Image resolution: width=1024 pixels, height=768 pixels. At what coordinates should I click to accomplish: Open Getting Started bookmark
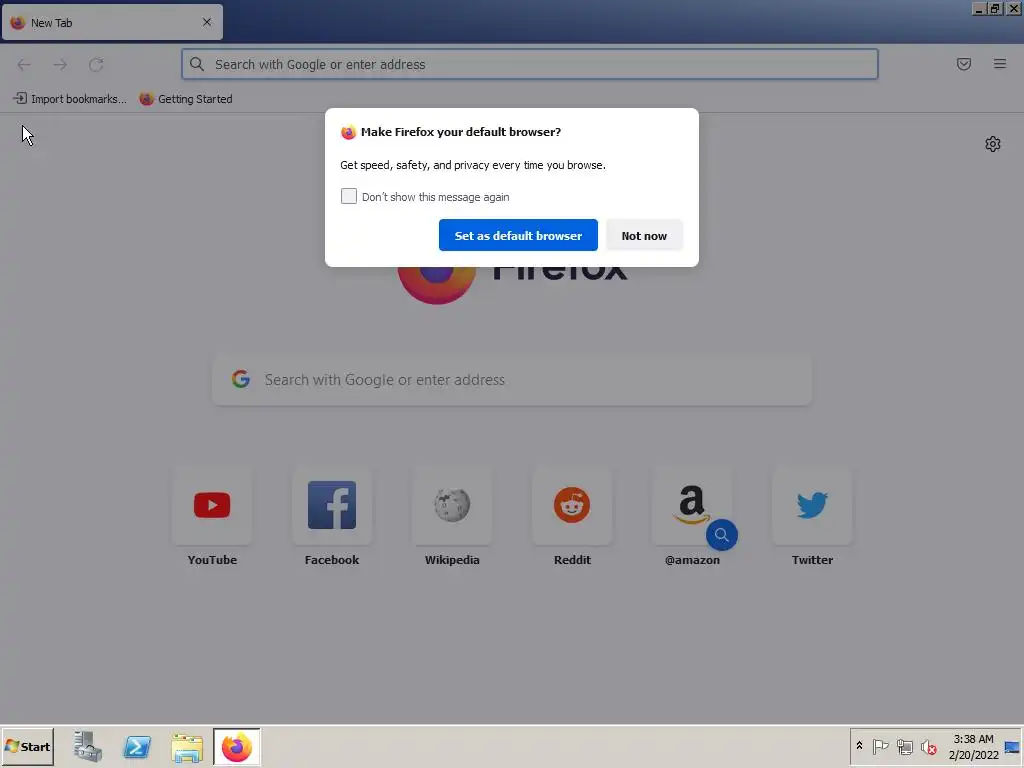(186, 99)
